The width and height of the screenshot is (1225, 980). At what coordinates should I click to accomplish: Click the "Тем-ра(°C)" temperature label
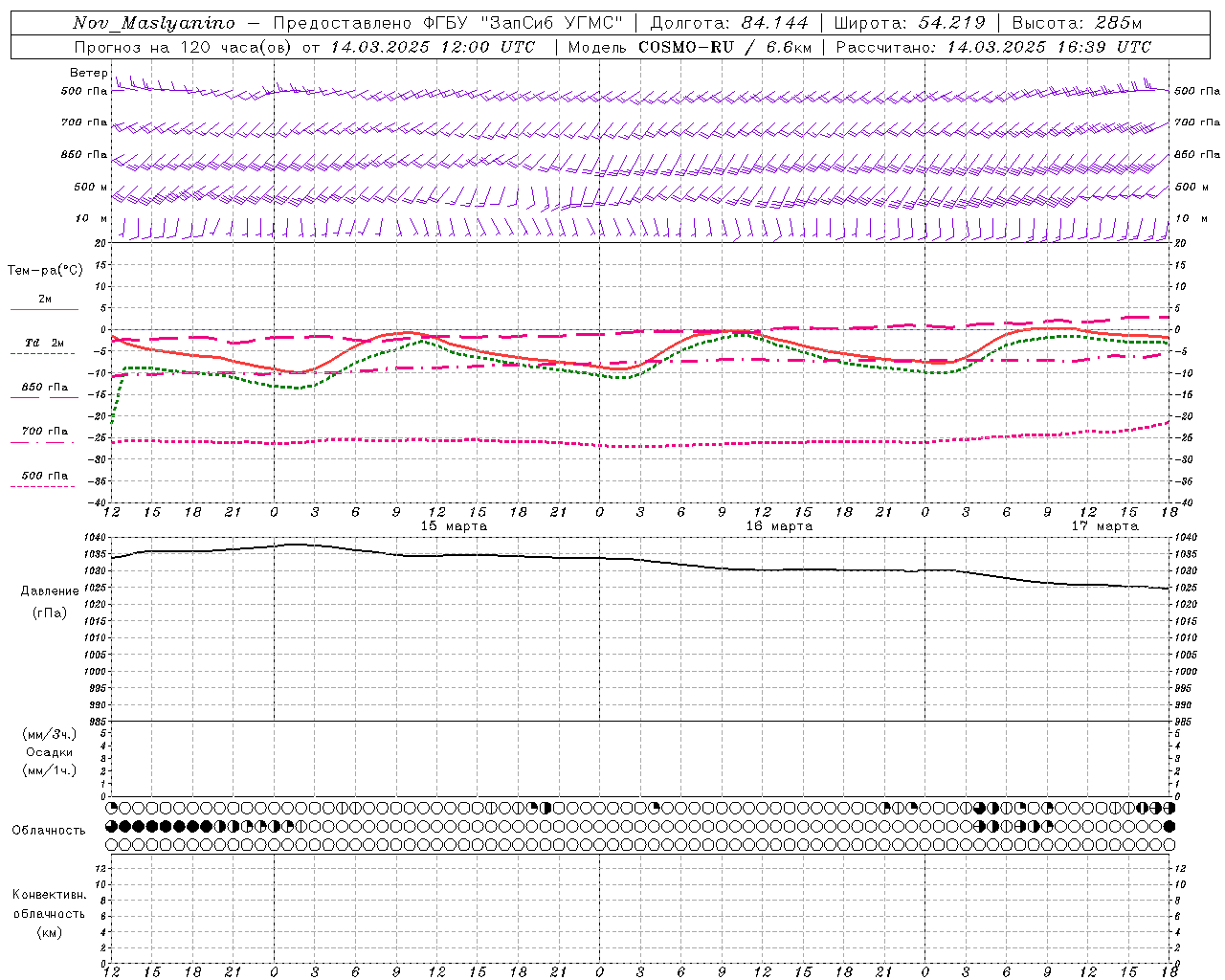point(45,271)
